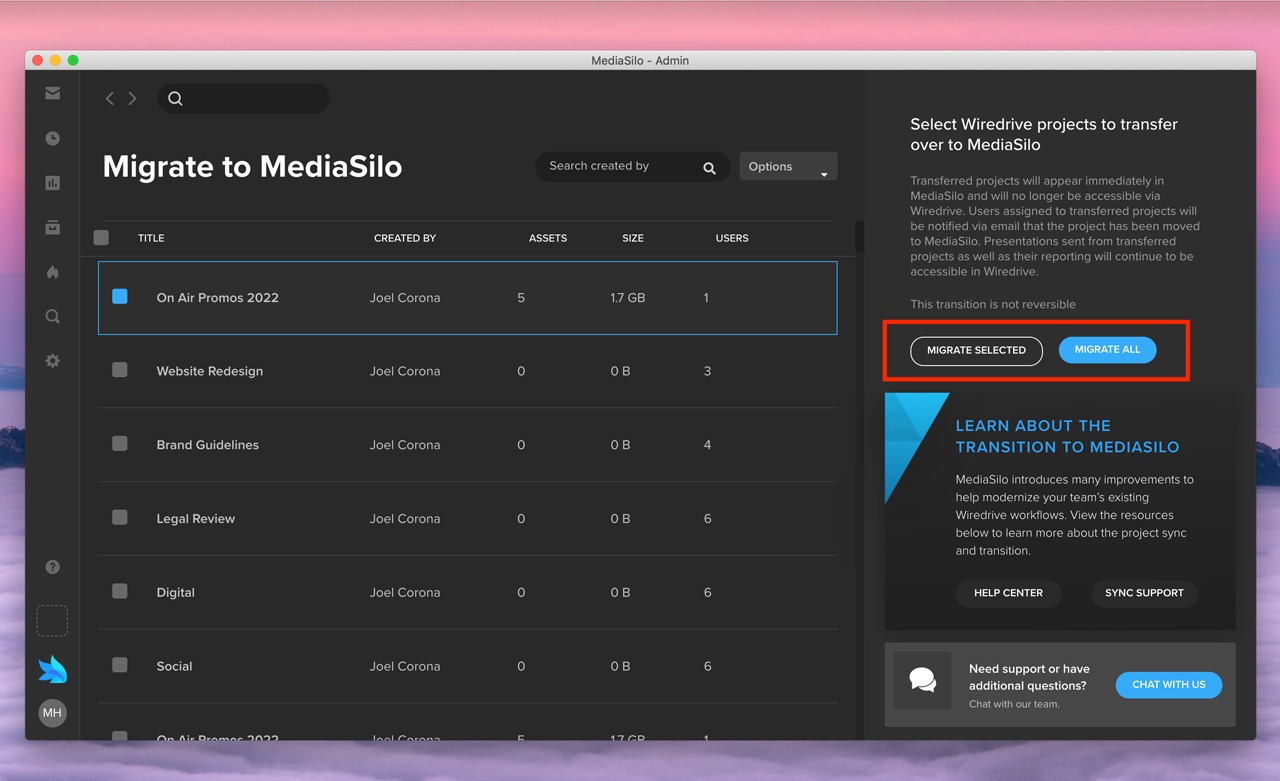
Task: Click Joel Corona in Website Redesign row
Action: 405,371
